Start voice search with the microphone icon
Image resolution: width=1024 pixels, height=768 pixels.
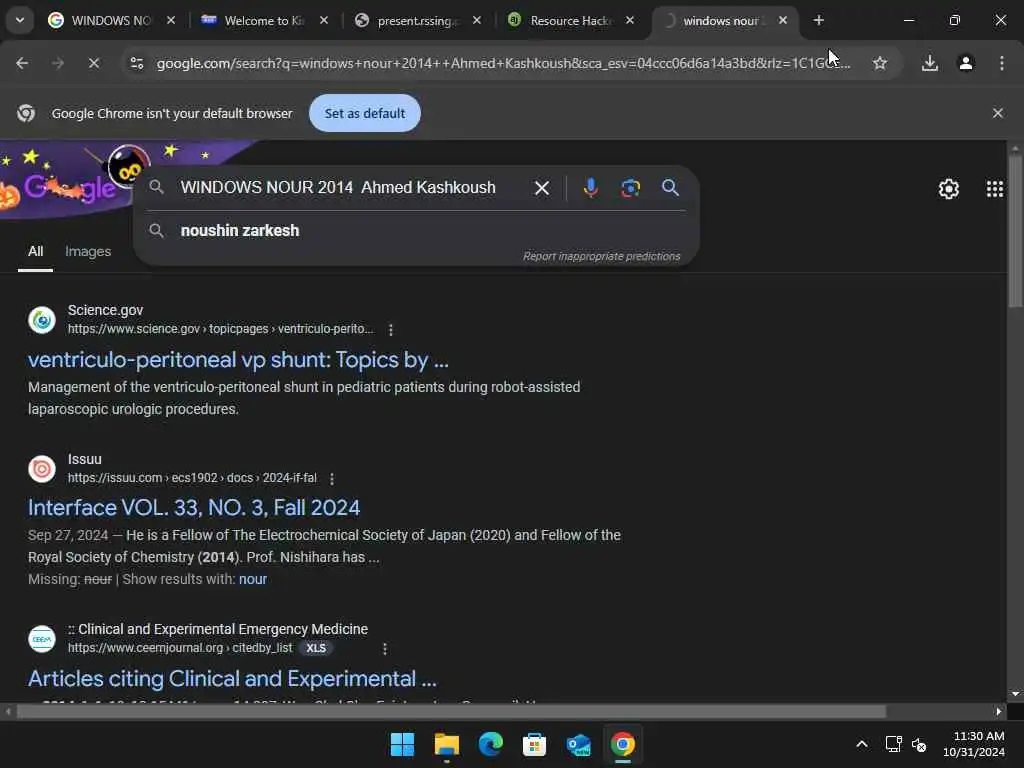[590, 188]
